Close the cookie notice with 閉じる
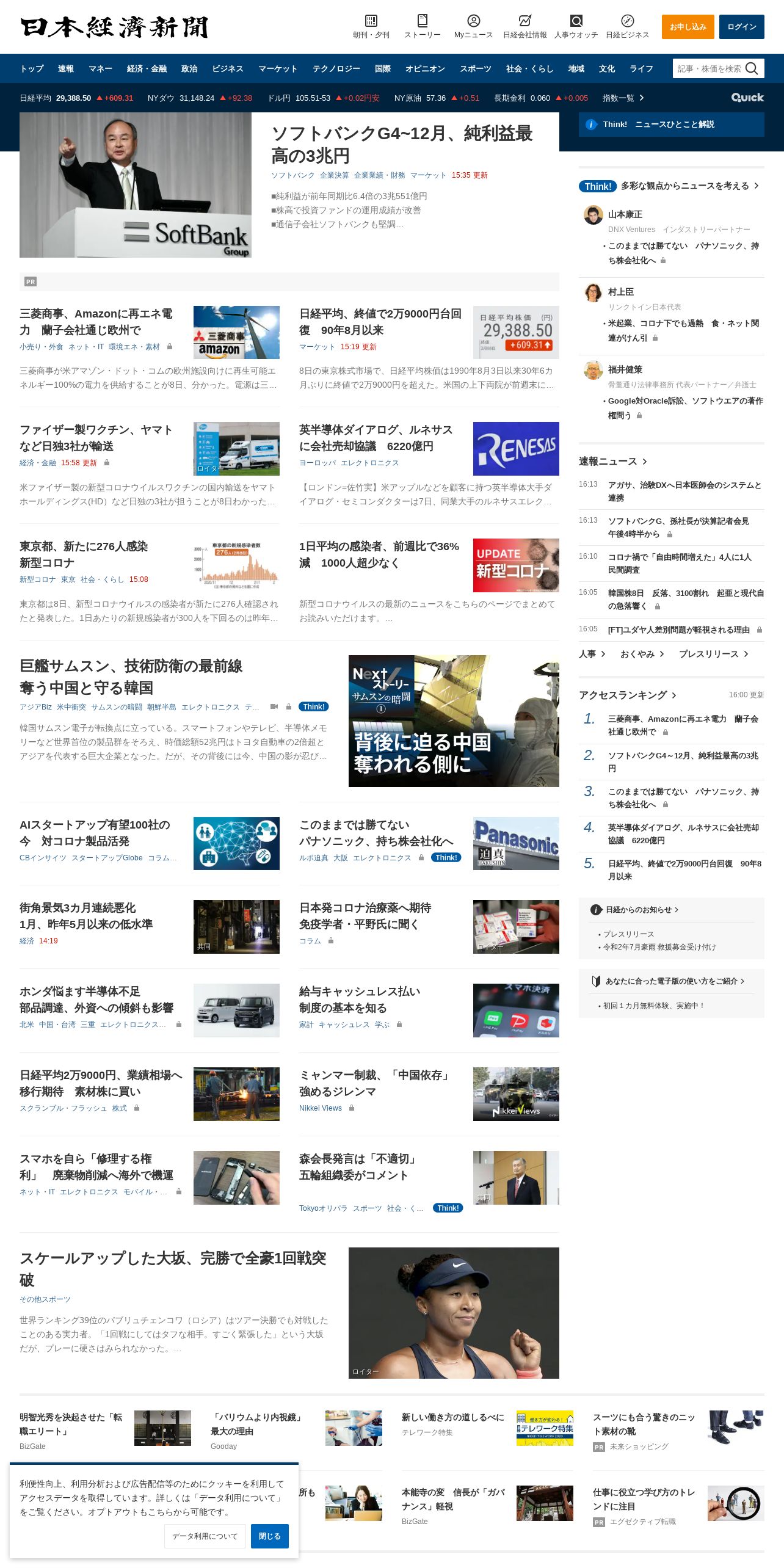 [270, 1536]
